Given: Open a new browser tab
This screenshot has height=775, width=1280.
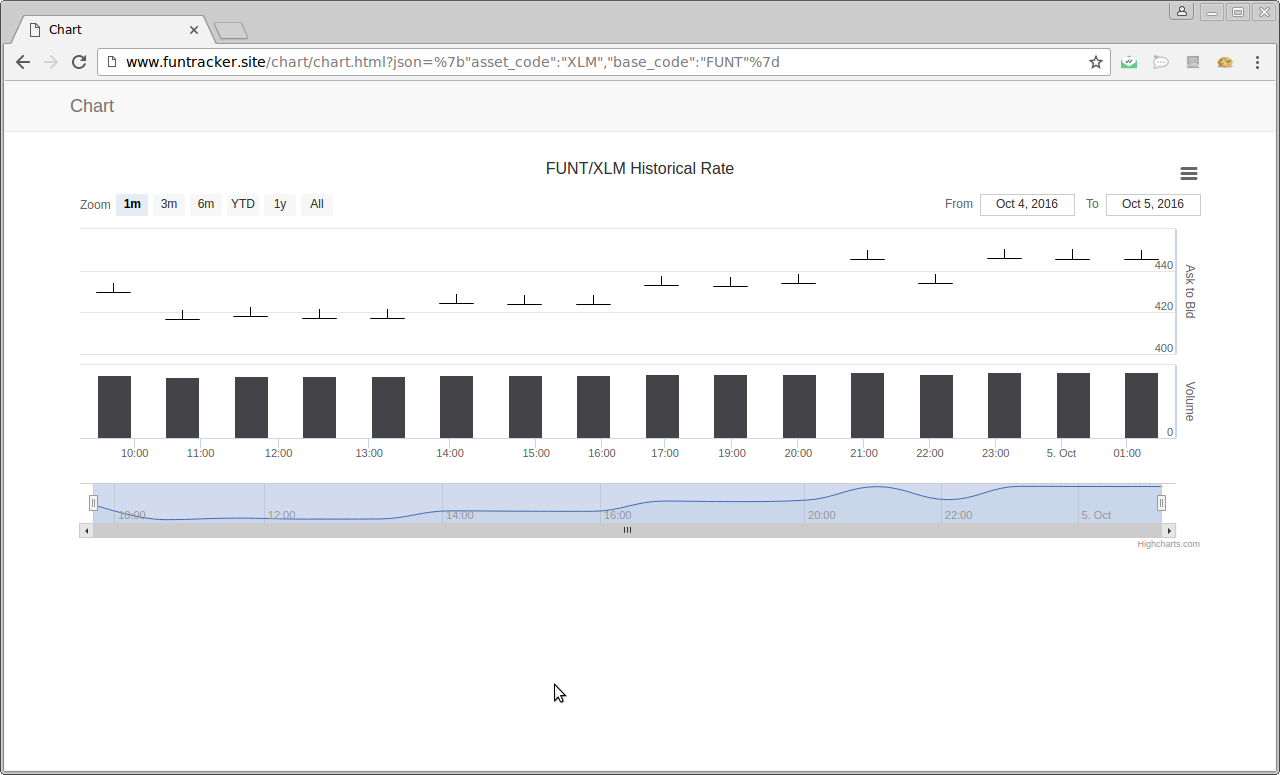Looking at the screenshot, I should 231,31.
